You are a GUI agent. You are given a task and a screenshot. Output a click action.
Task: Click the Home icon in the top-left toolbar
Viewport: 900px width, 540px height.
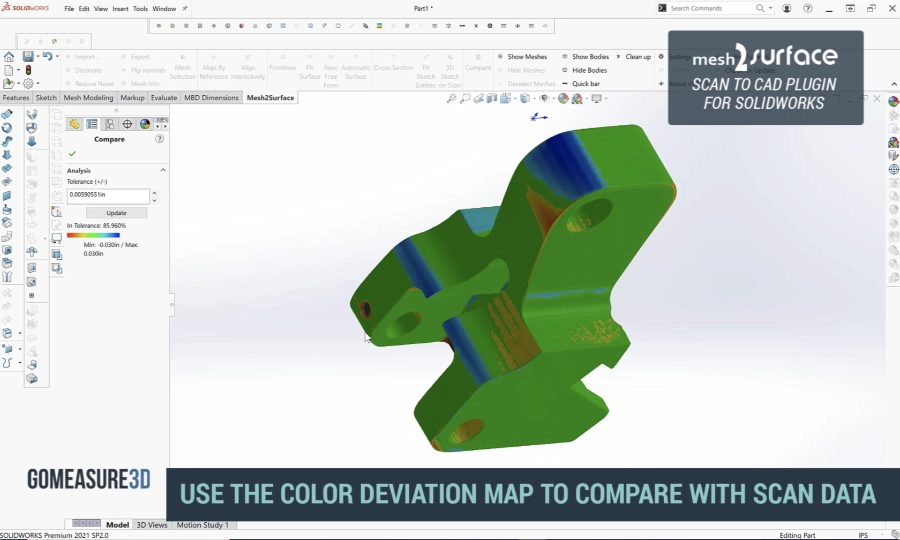tap(9, 57)
